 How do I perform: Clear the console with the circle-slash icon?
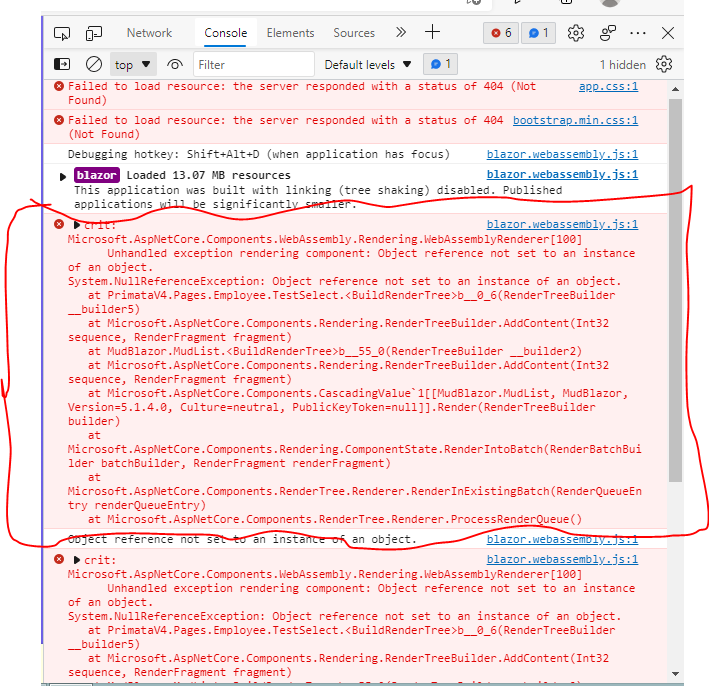click(94, 64)
